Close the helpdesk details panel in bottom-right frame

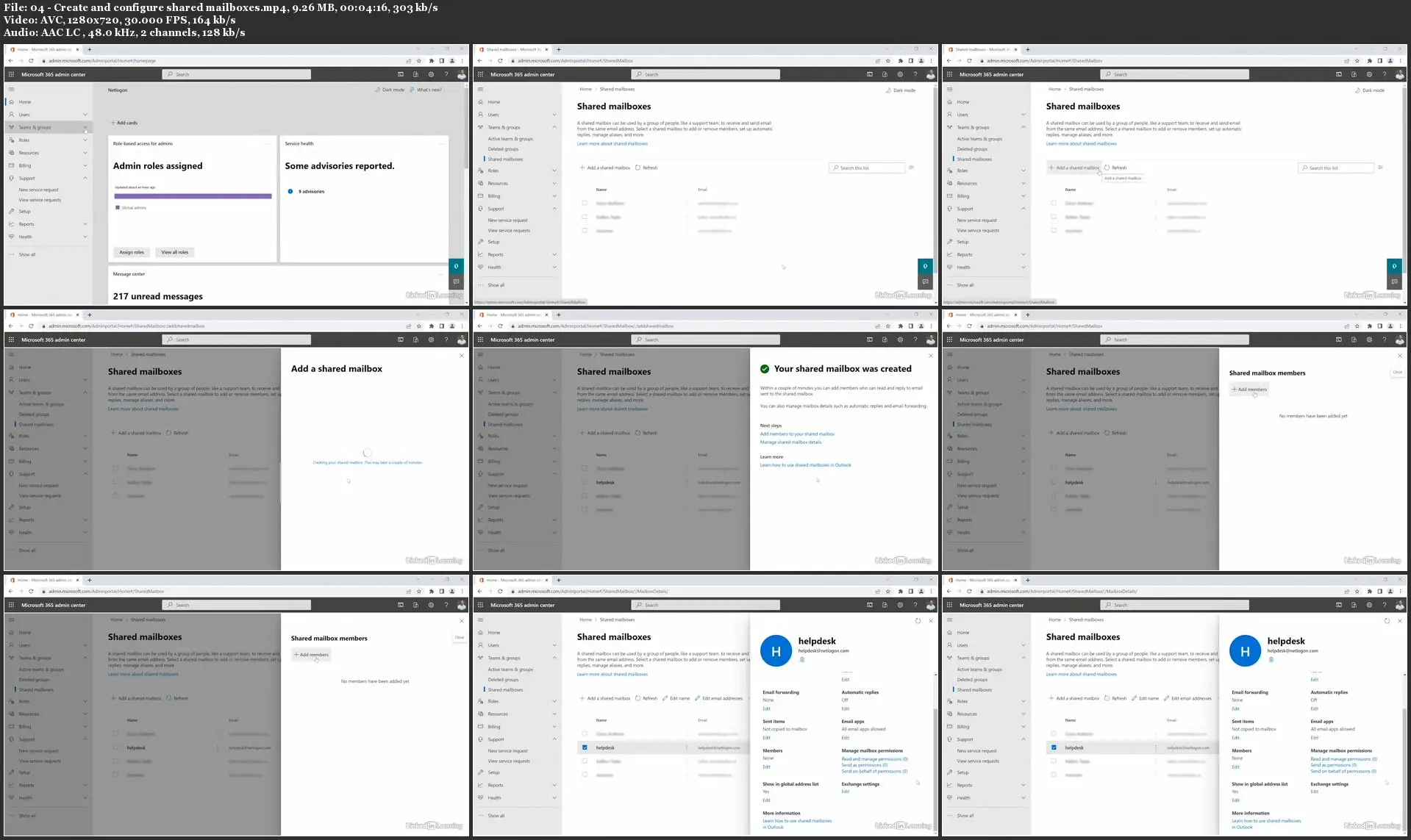[x=1399, y=621]
